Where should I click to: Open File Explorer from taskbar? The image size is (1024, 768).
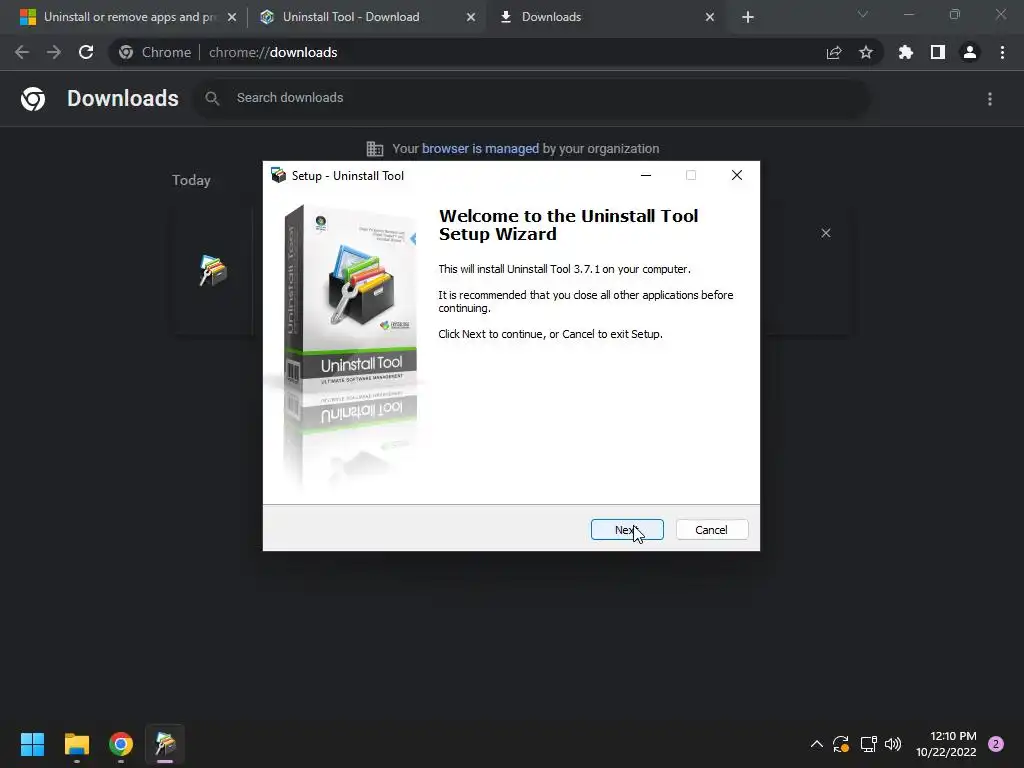[77, 744]
